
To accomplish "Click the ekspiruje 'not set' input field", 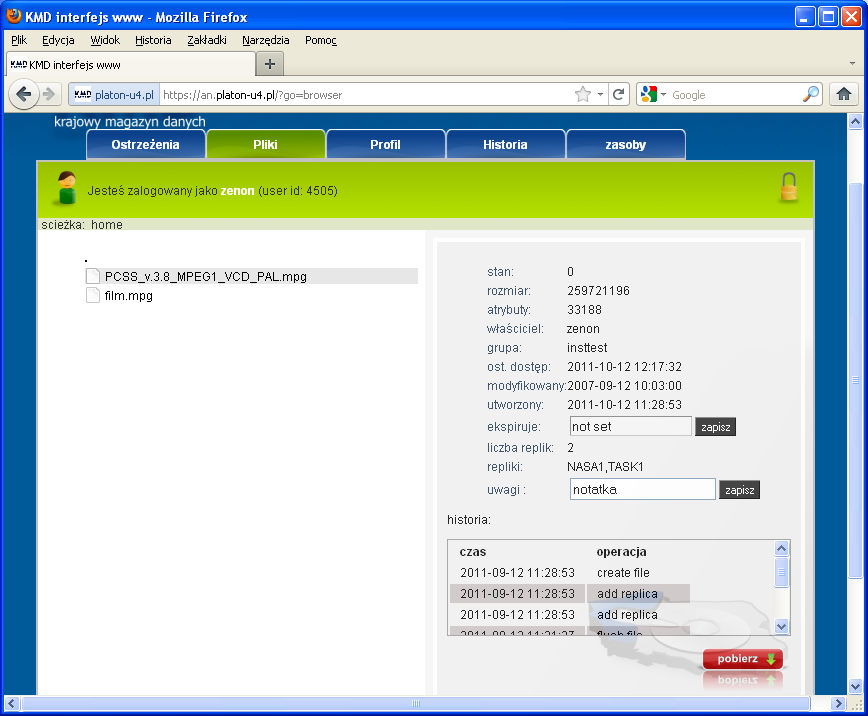I will pos(631,426).
